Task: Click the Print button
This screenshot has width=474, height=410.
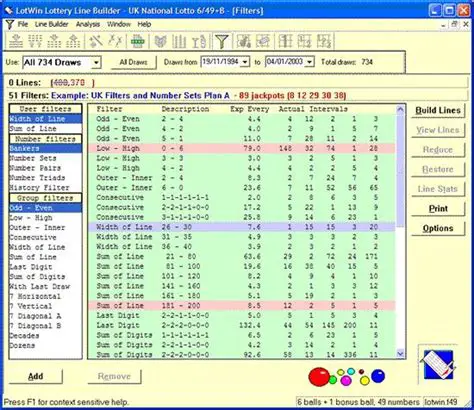Action: coord(438,209)
